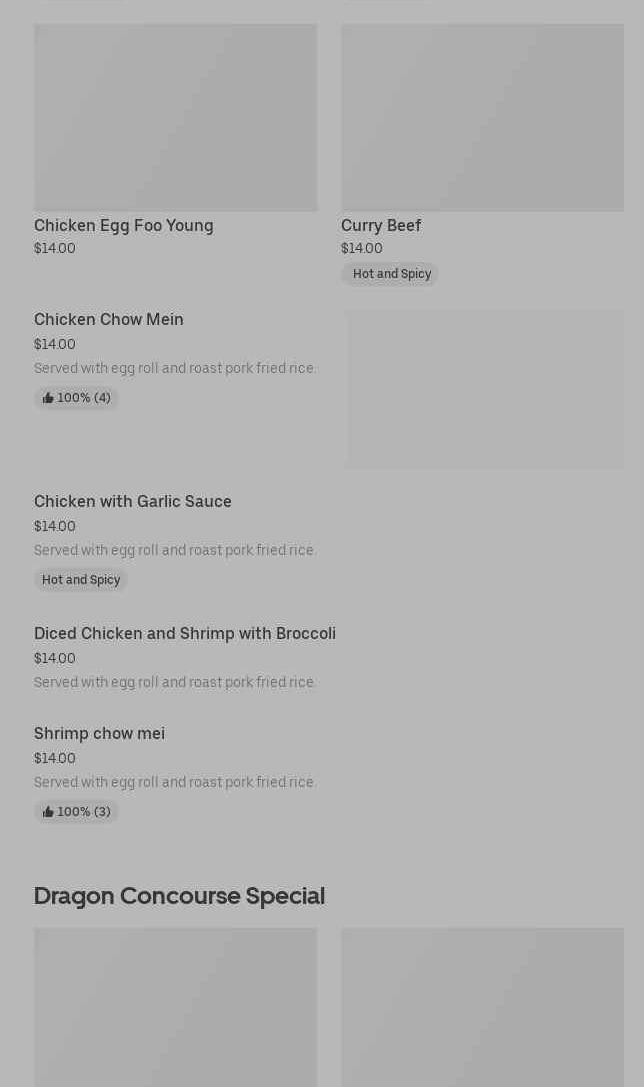Open second Dragon Concourse Special item photo
The width and height of the screenshot is (644, 1087).
pos(482,1007)
